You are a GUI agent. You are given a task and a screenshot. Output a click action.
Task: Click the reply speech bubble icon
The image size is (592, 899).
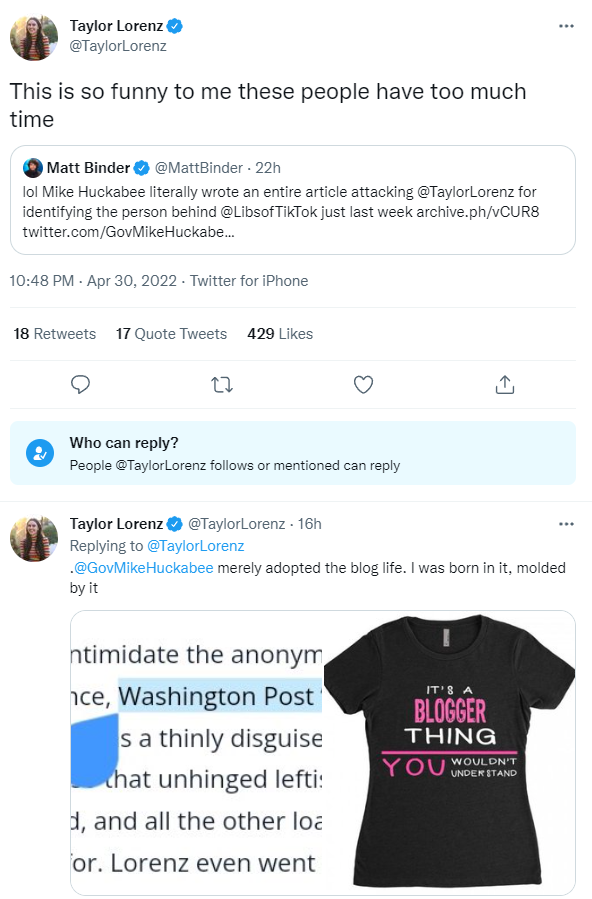coord(80,384)
